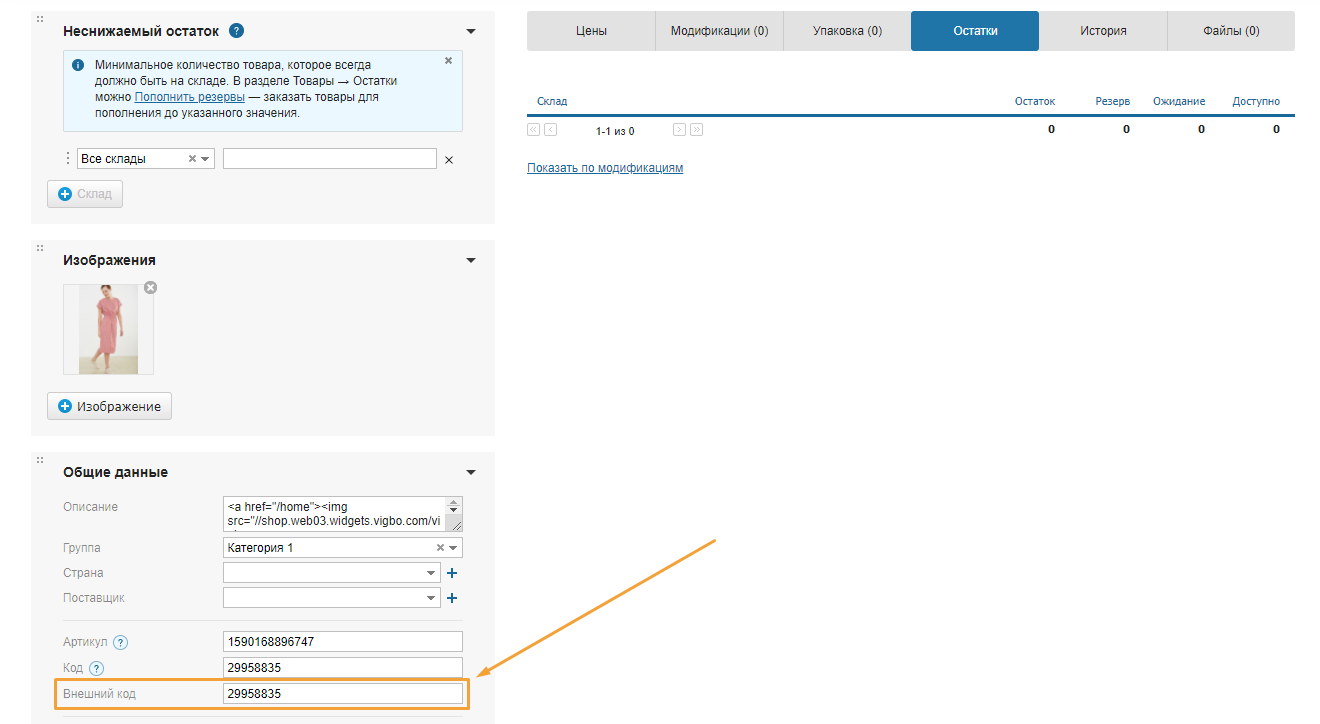Image resolution: width=1320 pixels, height=724 pixels.
Task: Click the Изображение add button
Action: [110, 406]
